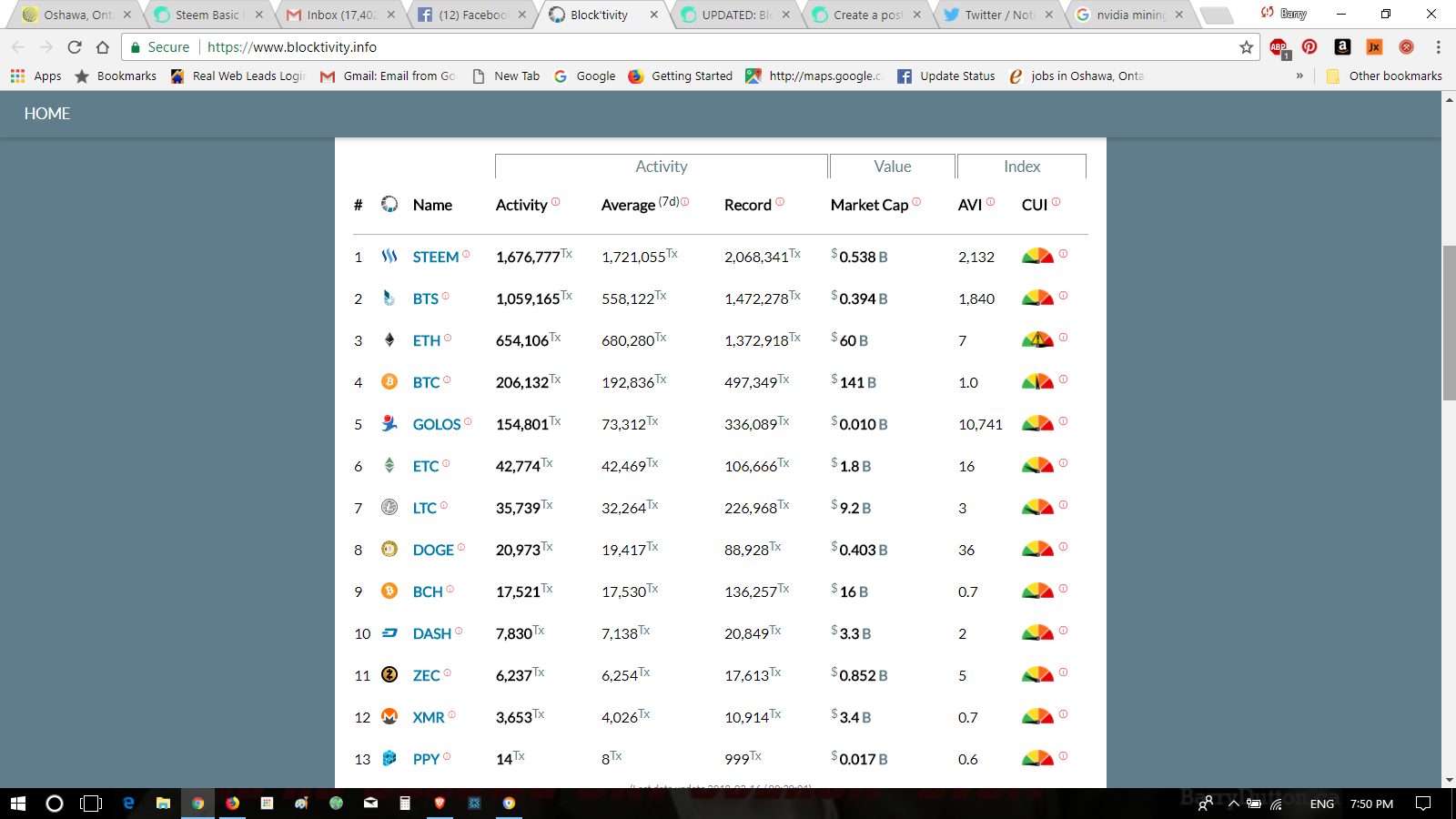Click the info icon beside Market Cap header
1456x819 pixels.
(x=916, y=202)
